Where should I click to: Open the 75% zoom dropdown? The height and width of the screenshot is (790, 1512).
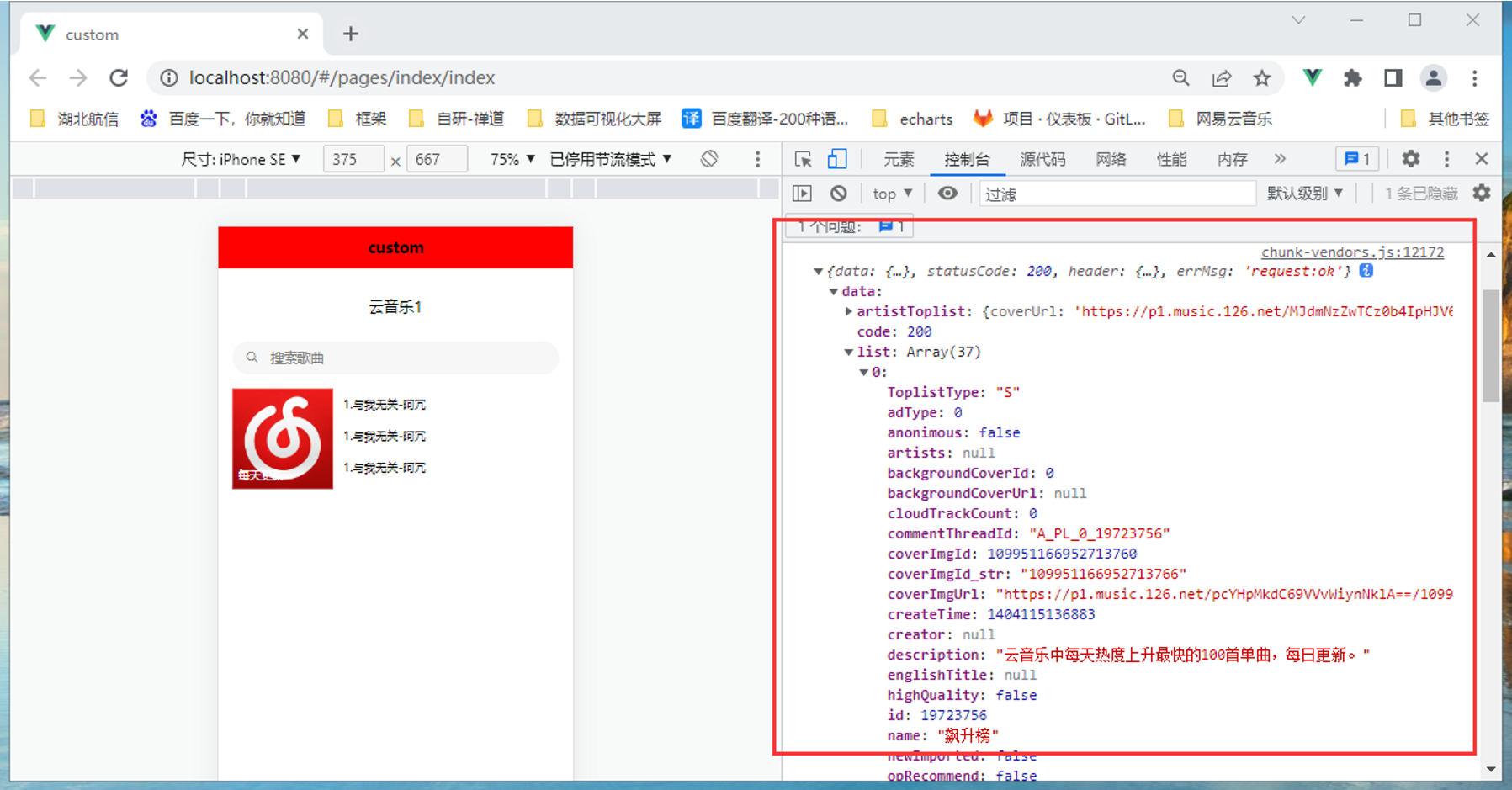coord(512,159)
